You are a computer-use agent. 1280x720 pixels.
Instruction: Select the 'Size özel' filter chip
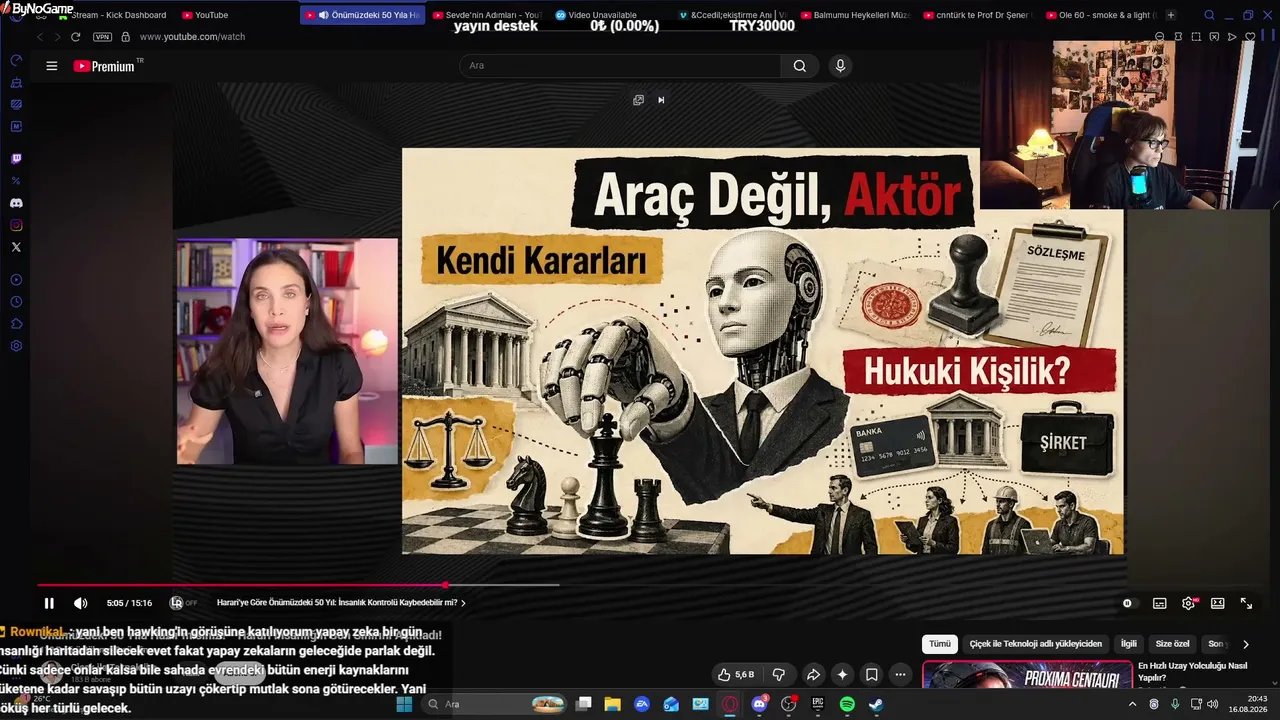[x=1173, y=644]
